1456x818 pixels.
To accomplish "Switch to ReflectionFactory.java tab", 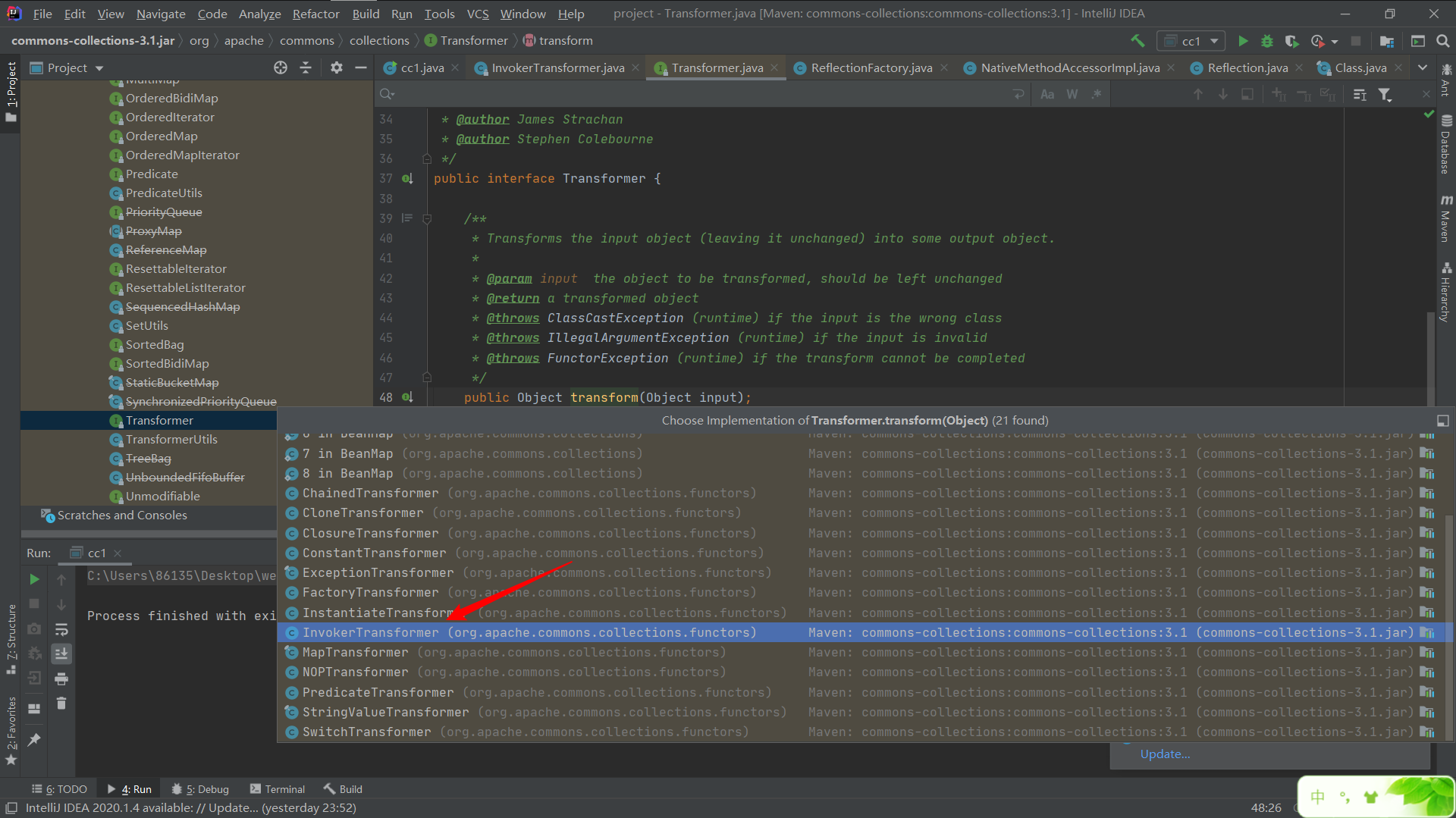I will click(871, 67).
